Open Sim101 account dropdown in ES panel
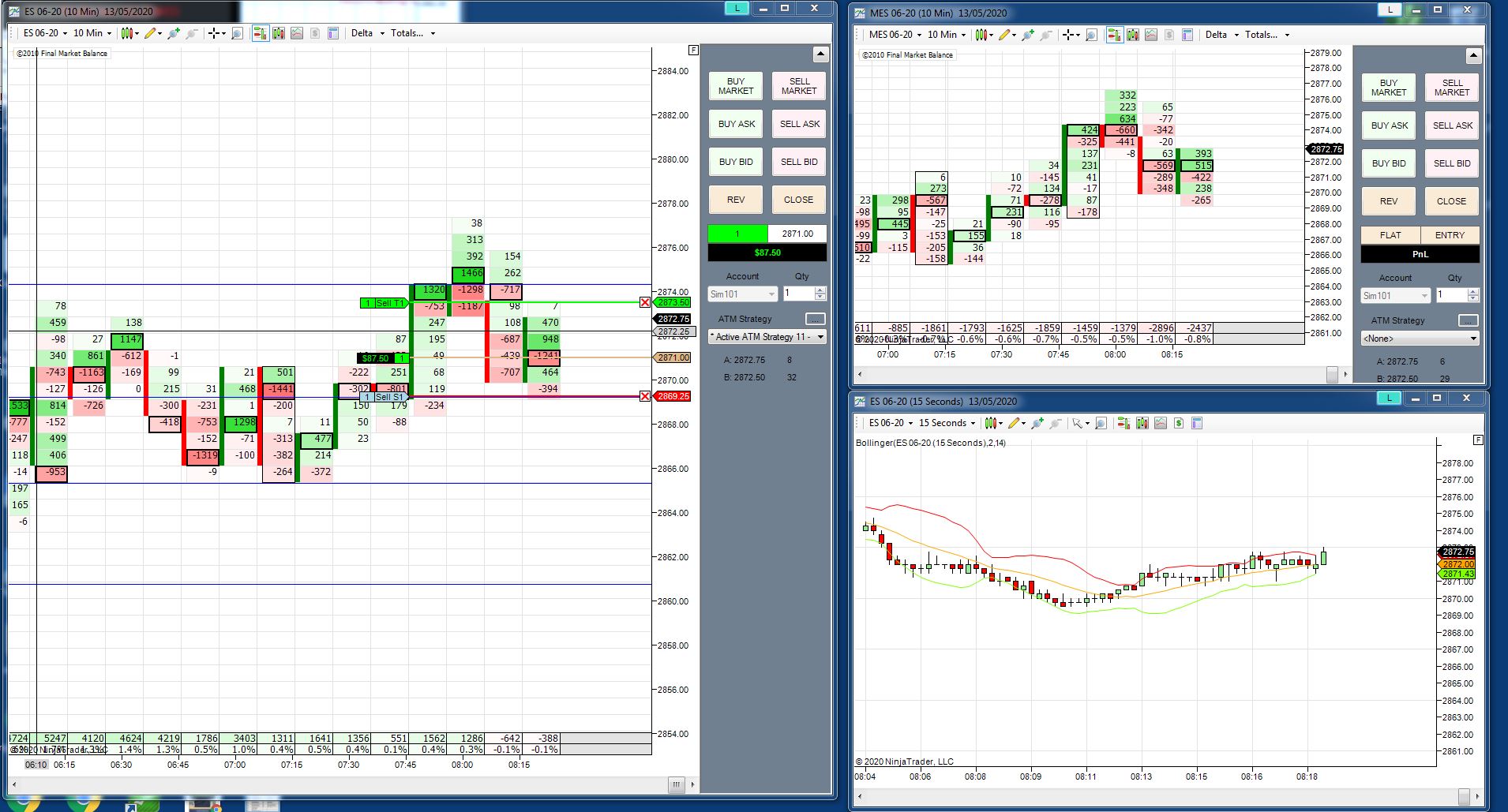1508x812 pixels. point(742,294)
